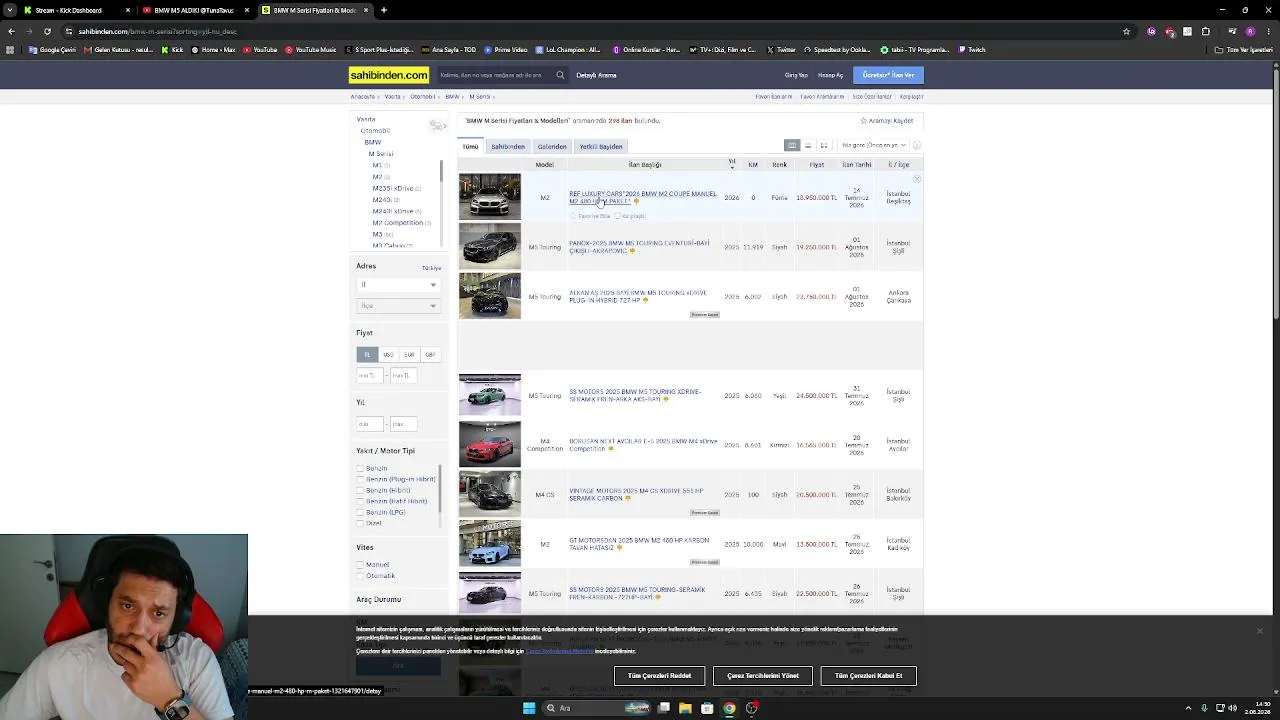
Task: Open the green M5 Touring car thumbnail
Action: point(490,395)
